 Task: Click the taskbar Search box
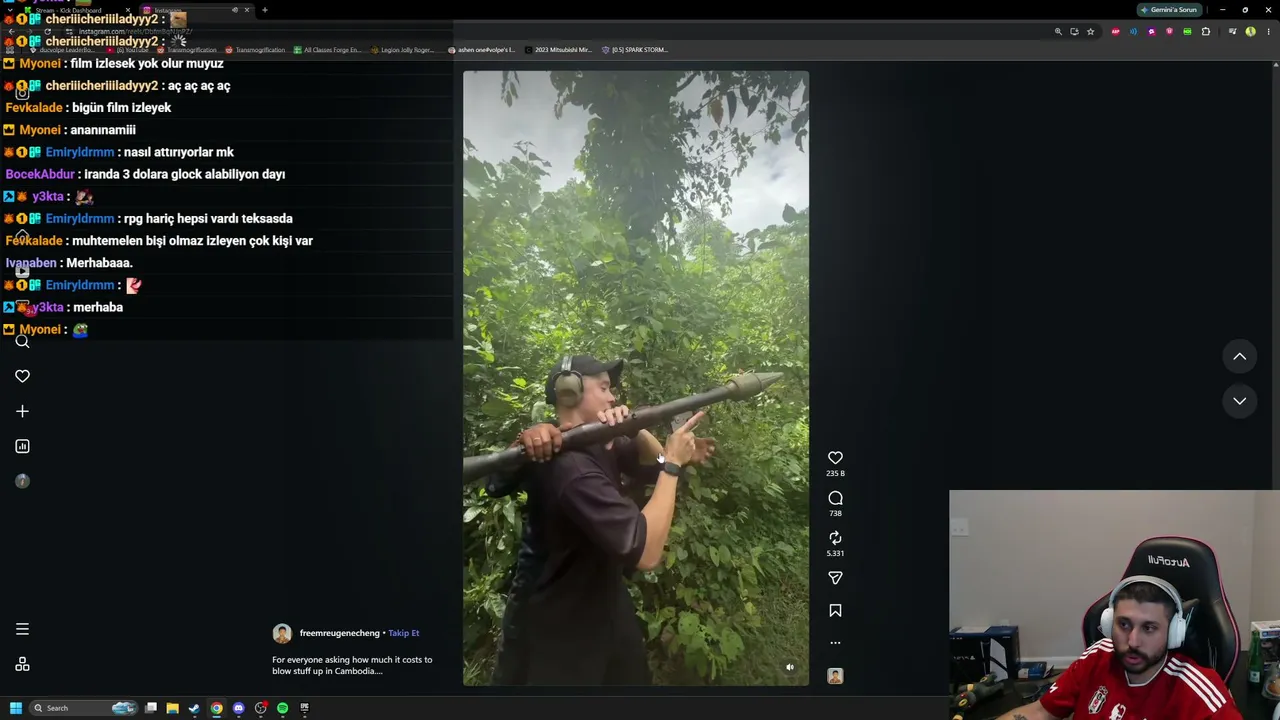[x=84, y=708]
